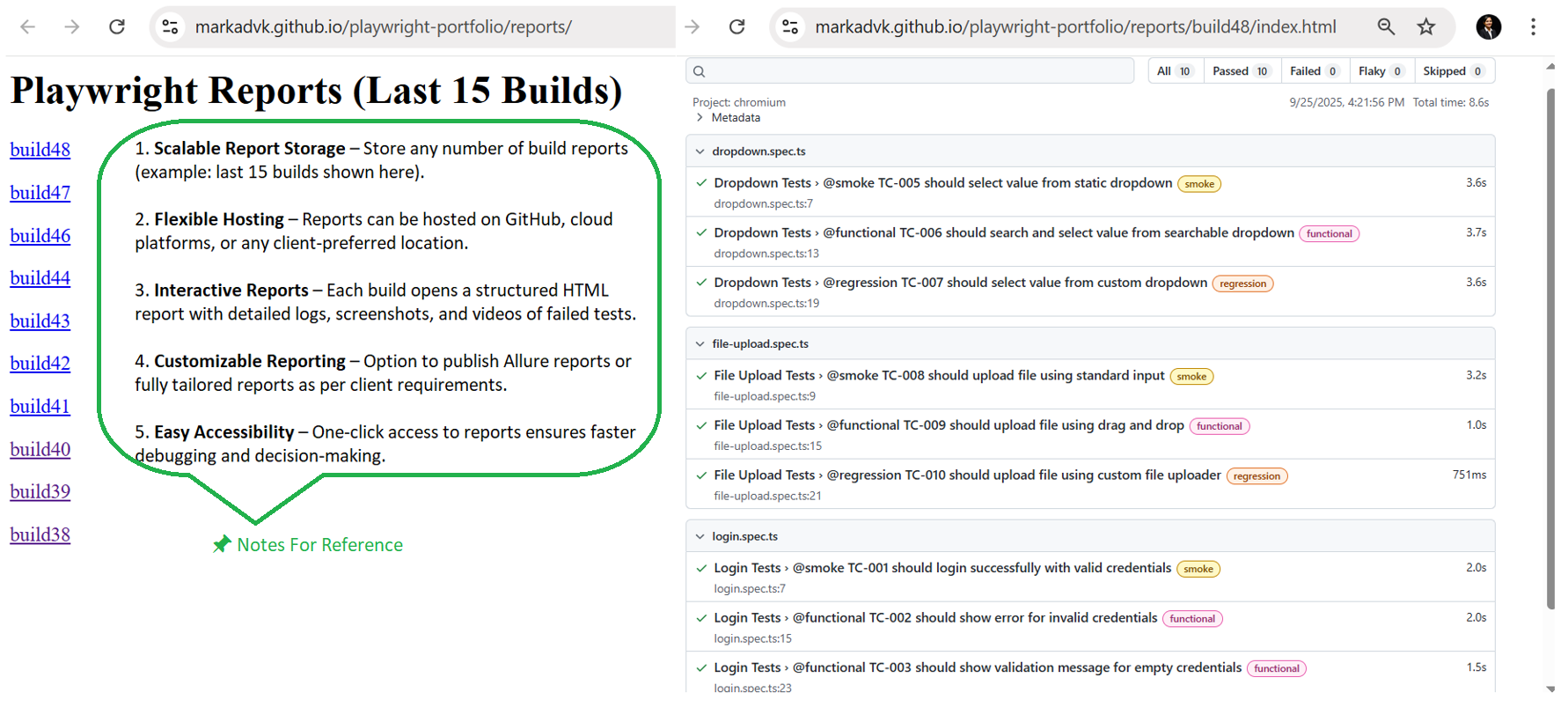Bookmark page with the star icon
The image size is (1568, 722).
[1426, 27]
